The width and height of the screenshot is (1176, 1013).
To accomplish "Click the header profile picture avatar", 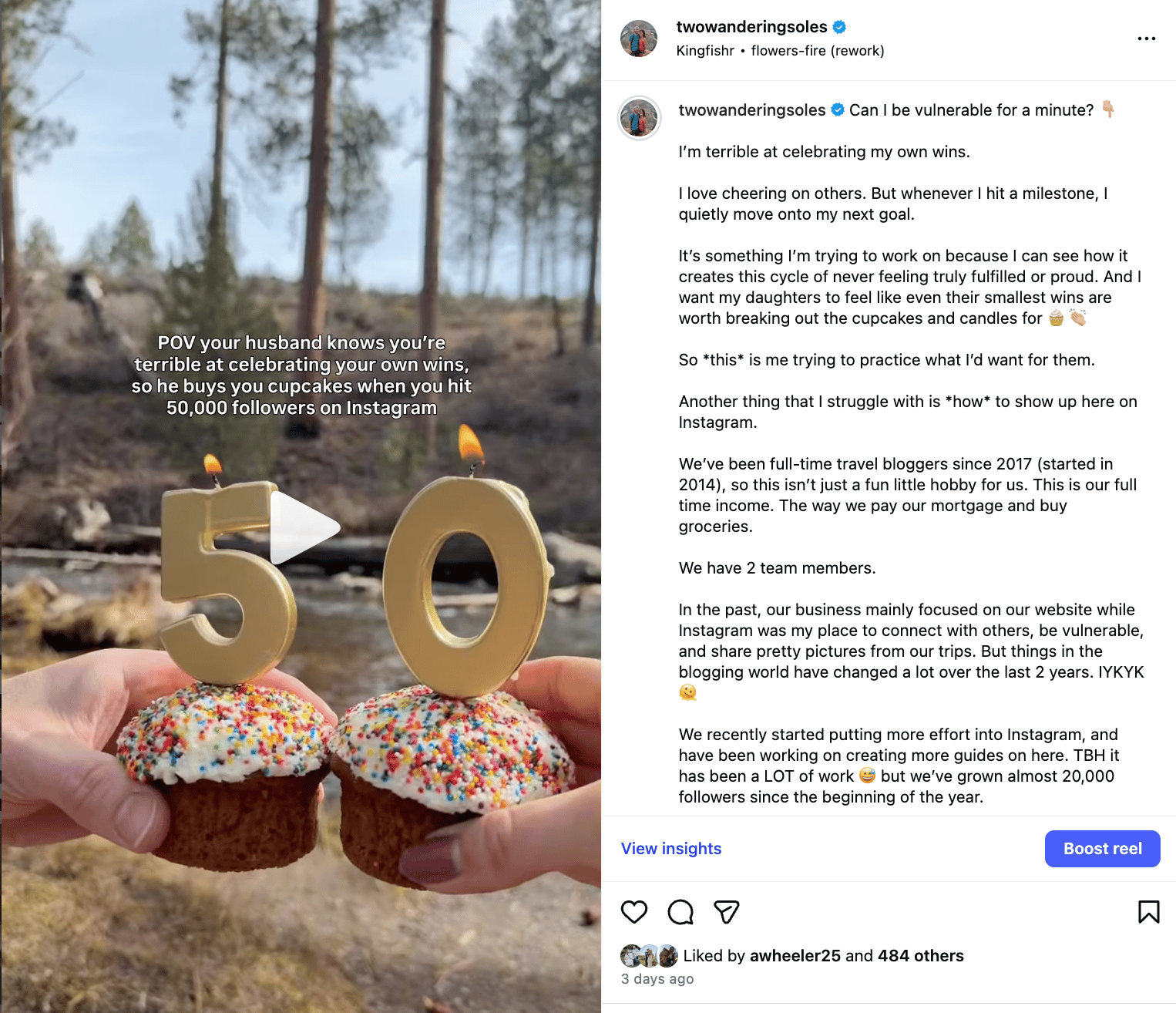I will point(639,39).
